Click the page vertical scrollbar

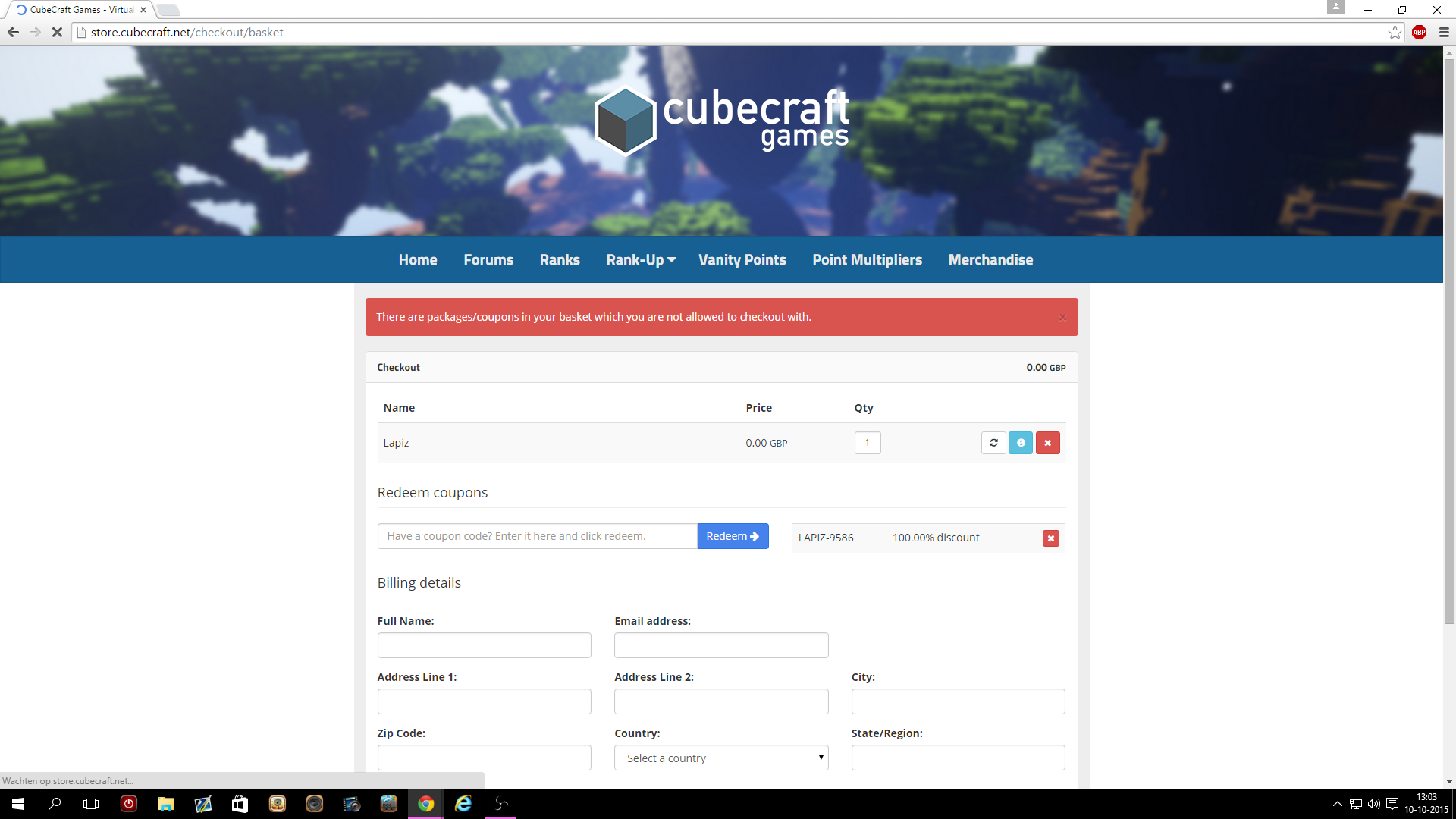click(1449, 341)
